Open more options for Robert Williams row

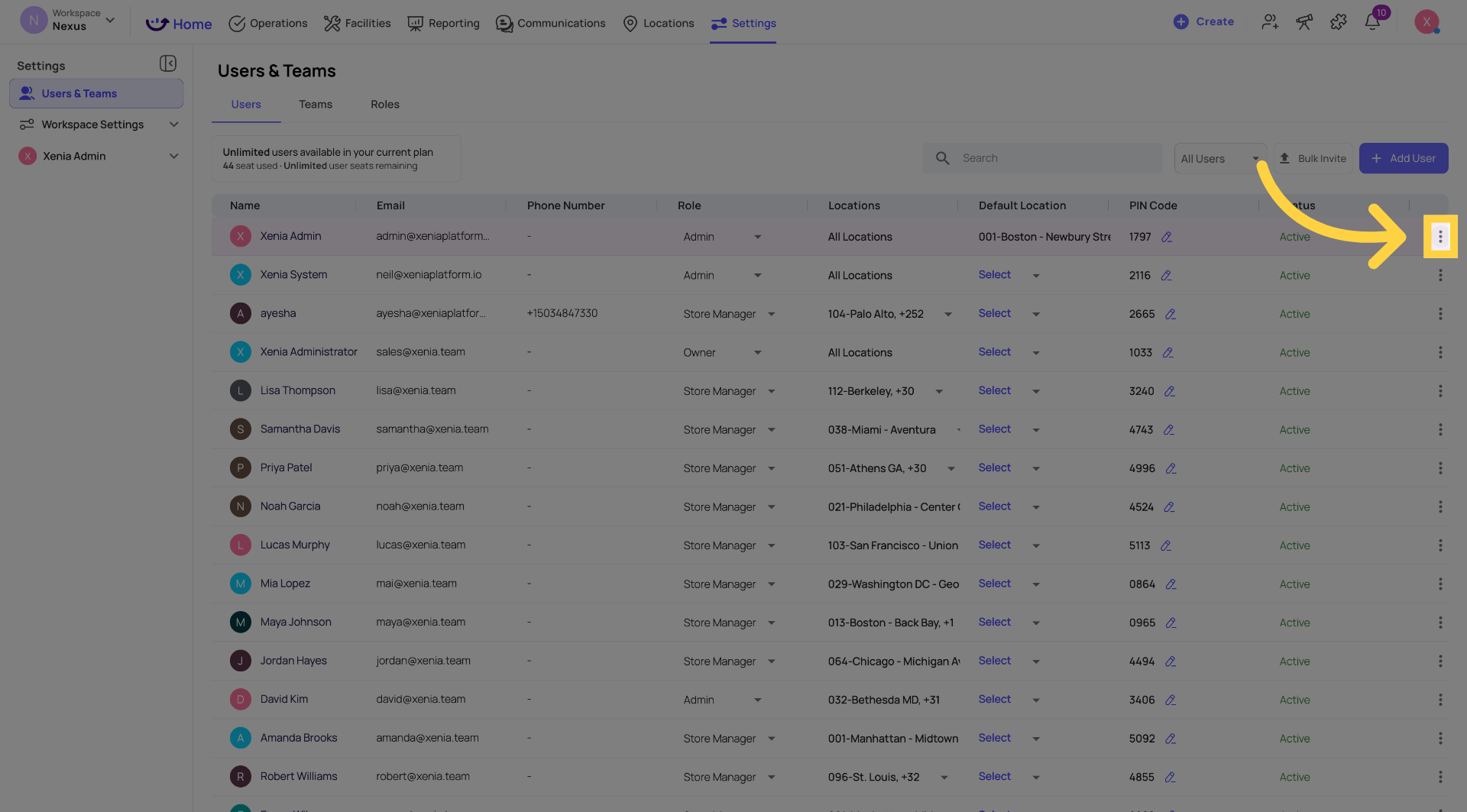tap(1440, 777)
